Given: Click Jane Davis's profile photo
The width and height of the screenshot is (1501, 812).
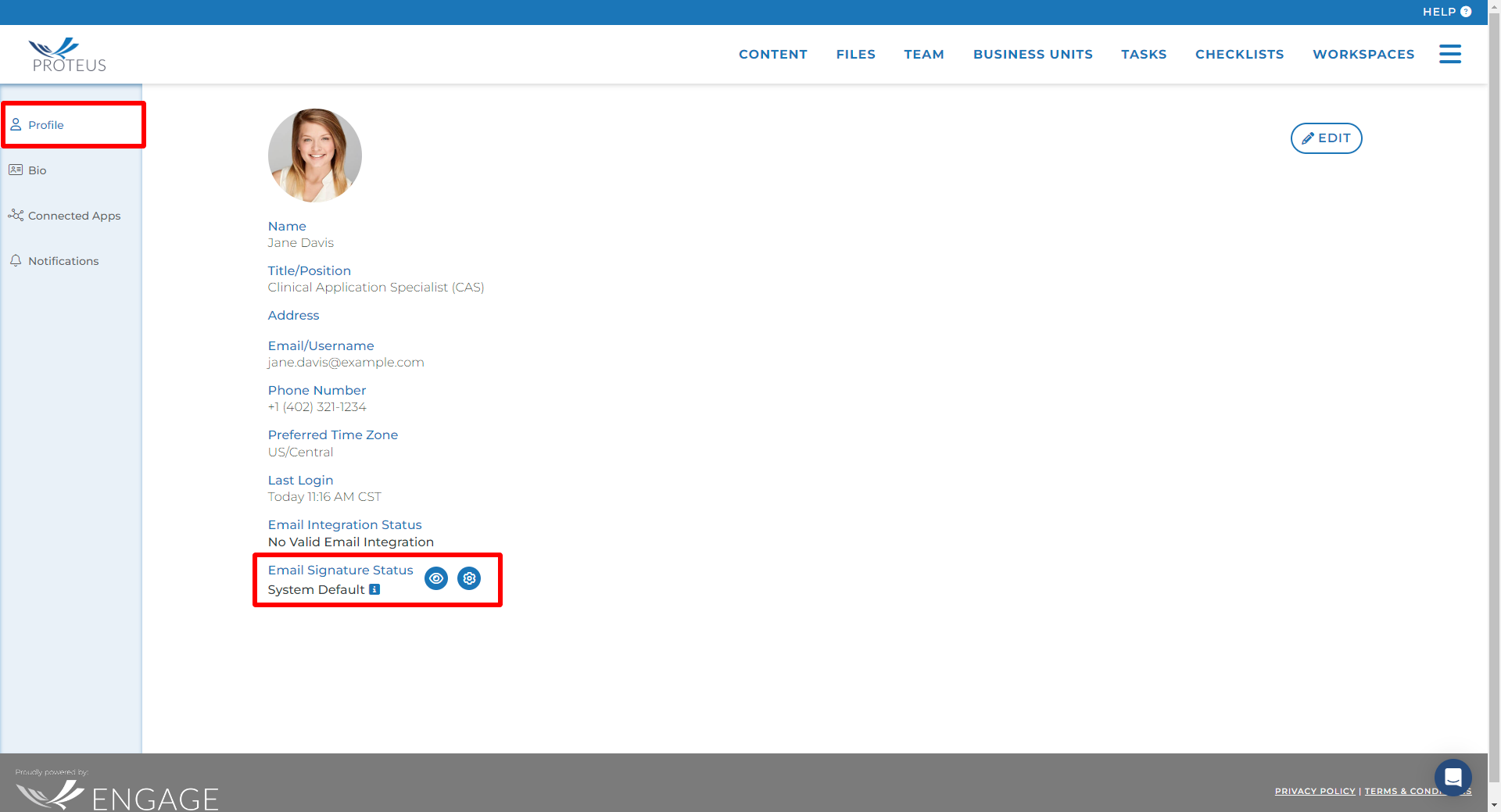Looking at the screenshot, I should tap(314, 155).
